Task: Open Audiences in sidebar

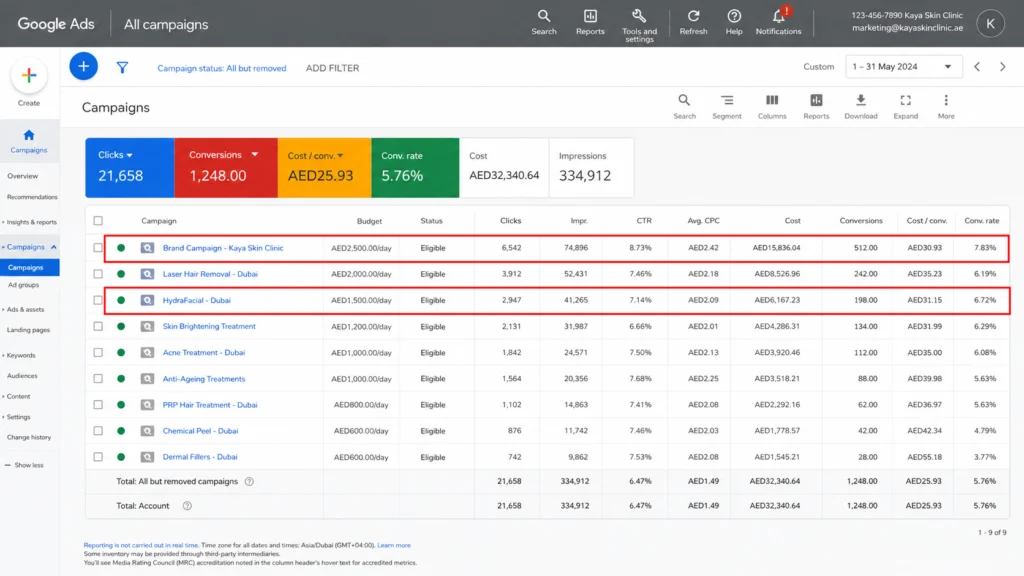Action: click(x=22, y=376)
